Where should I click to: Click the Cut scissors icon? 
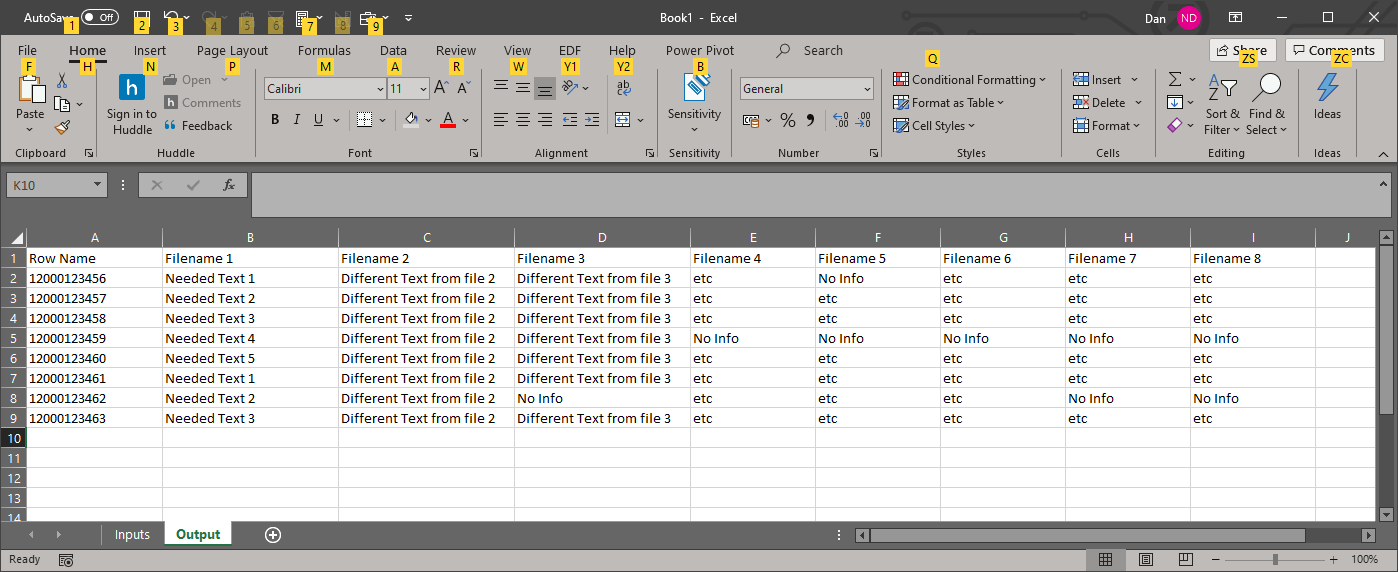click(x=62, y=81)
